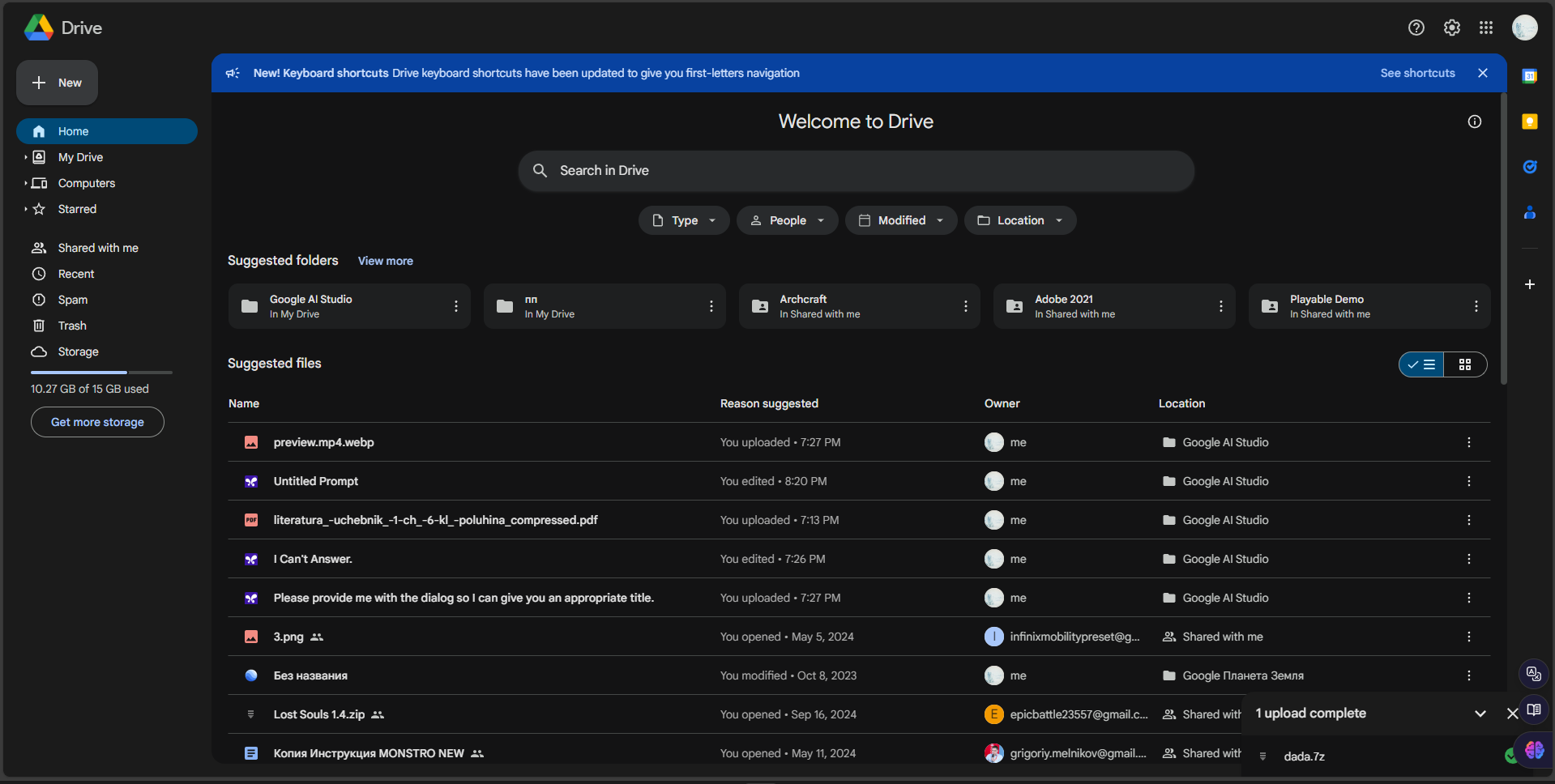Image resolution: width=1555 pixels, height=784 pixels.
Task: Click Get more storage button
Action: 97,422
